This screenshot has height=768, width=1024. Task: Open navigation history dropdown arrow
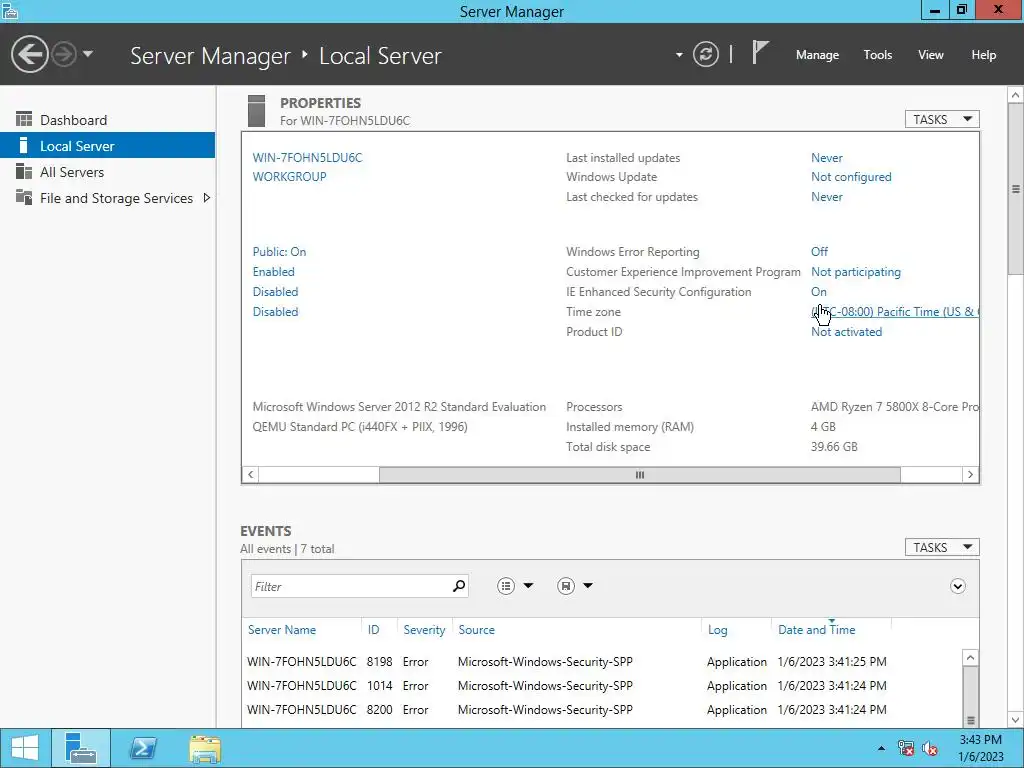88,54
